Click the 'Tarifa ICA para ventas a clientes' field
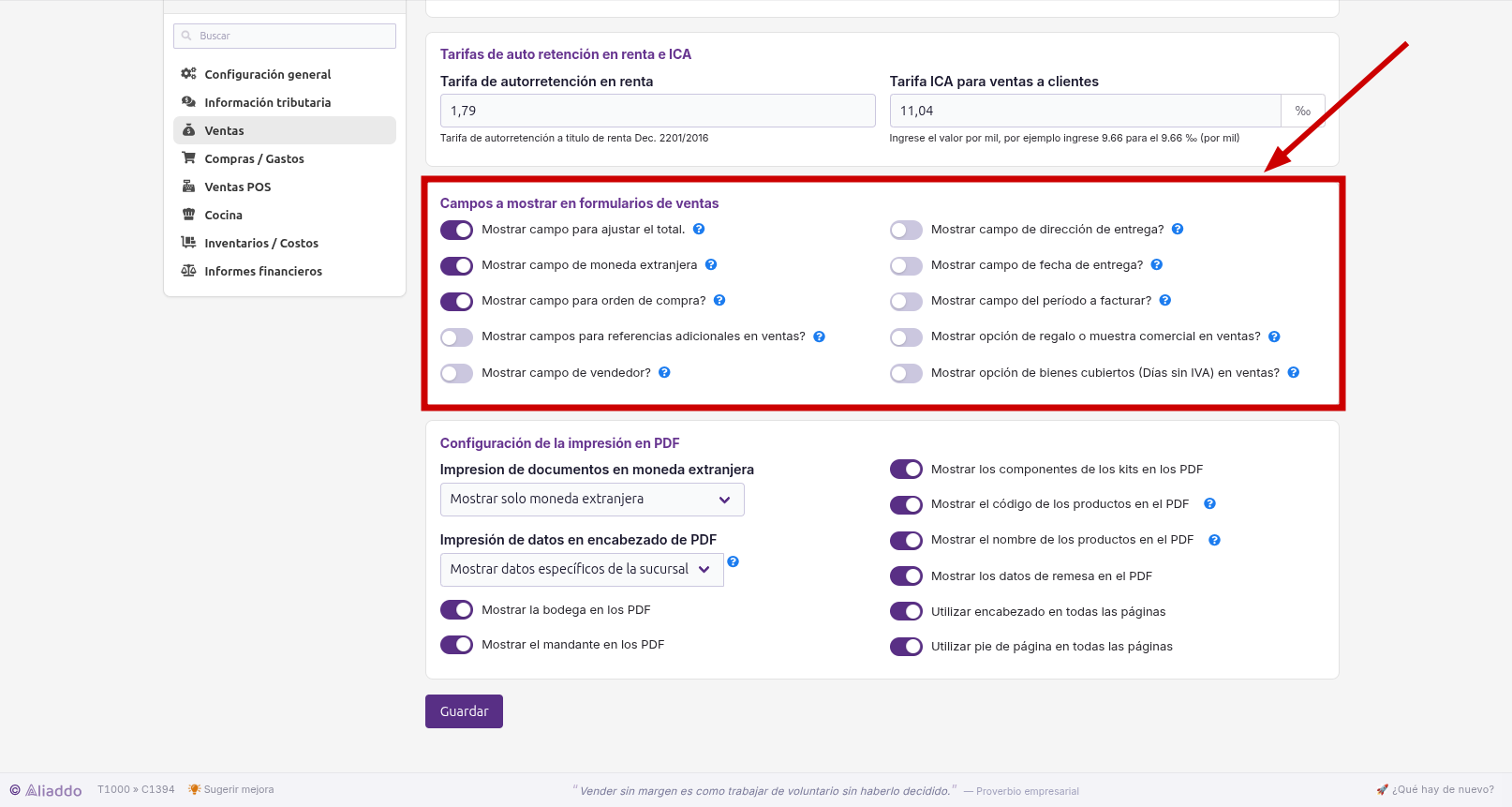 1085,111
